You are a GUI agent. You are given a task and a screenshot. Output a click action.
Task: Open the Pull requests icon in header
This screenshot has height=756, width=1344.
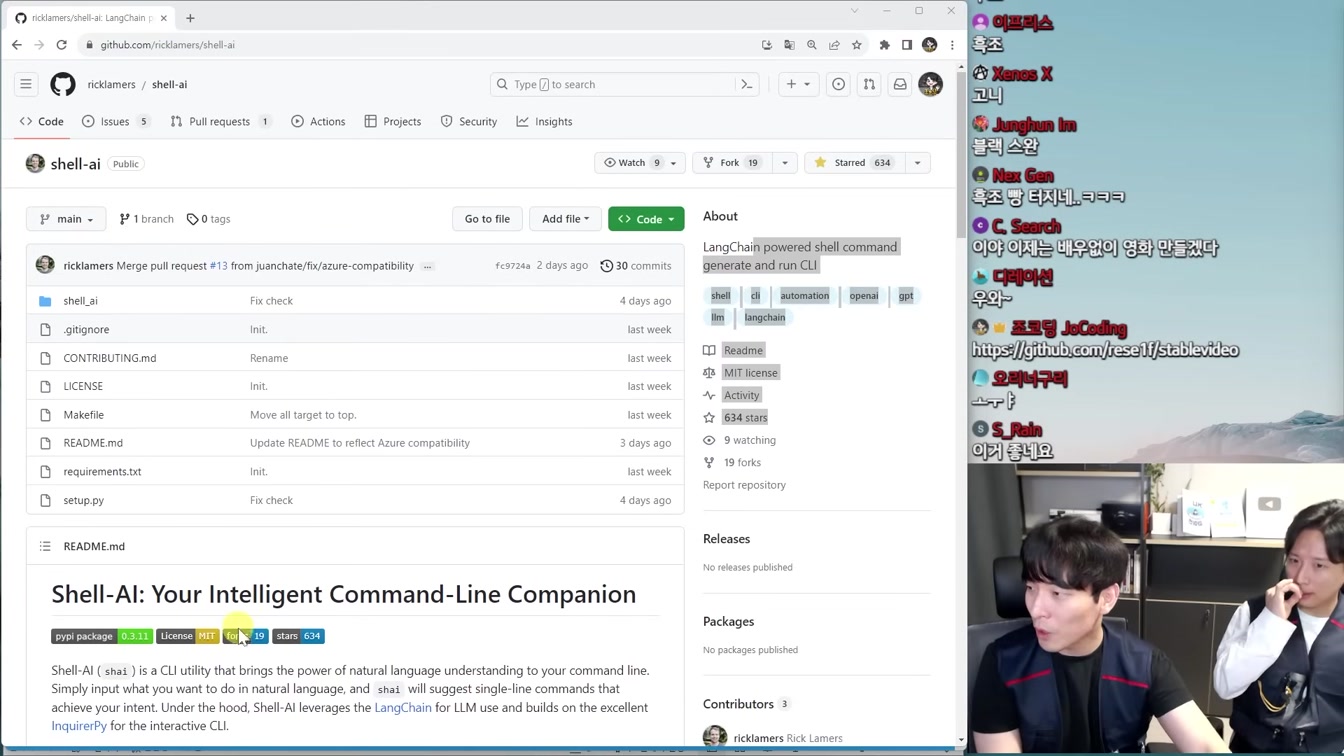point(869,84)
